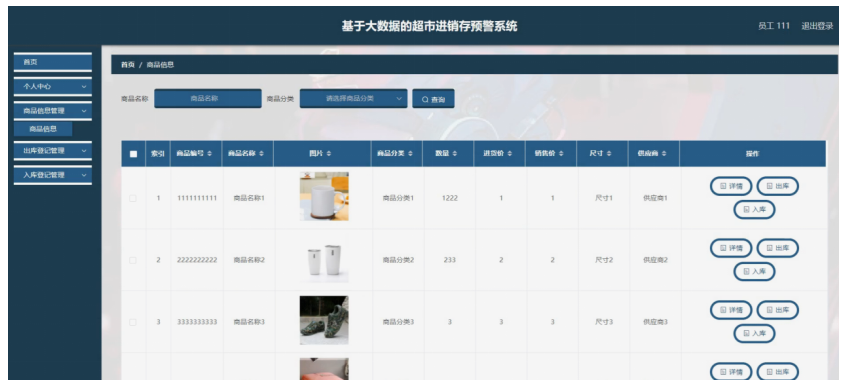This screenshot has height=384, width=853.
Task: Click the 尺寸3 cell
Action: [604, 322]
